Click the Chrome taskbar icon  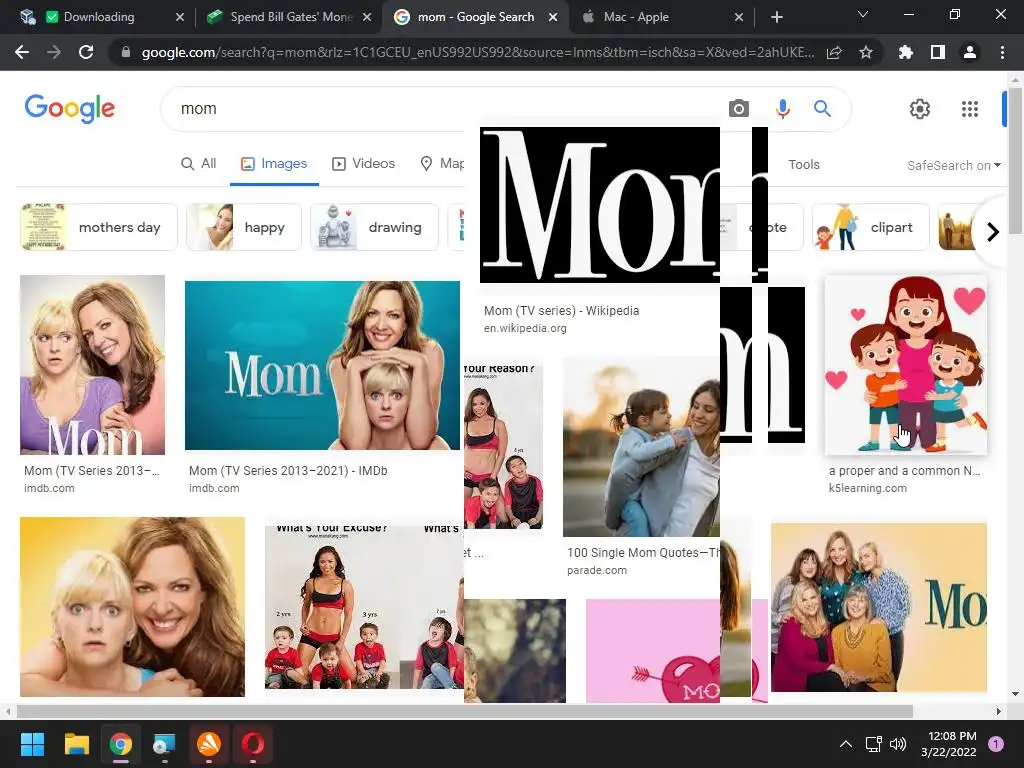[121, 744]
